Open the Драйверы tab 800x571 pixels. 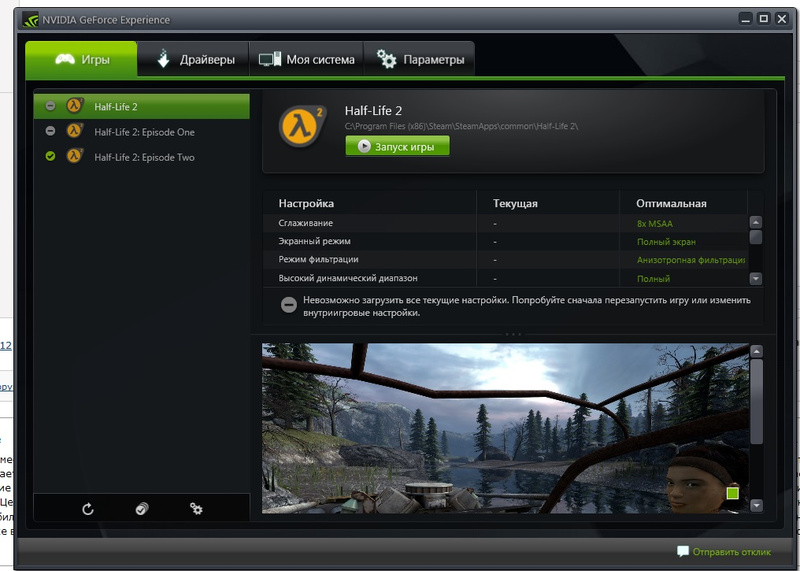coord(193,59)
